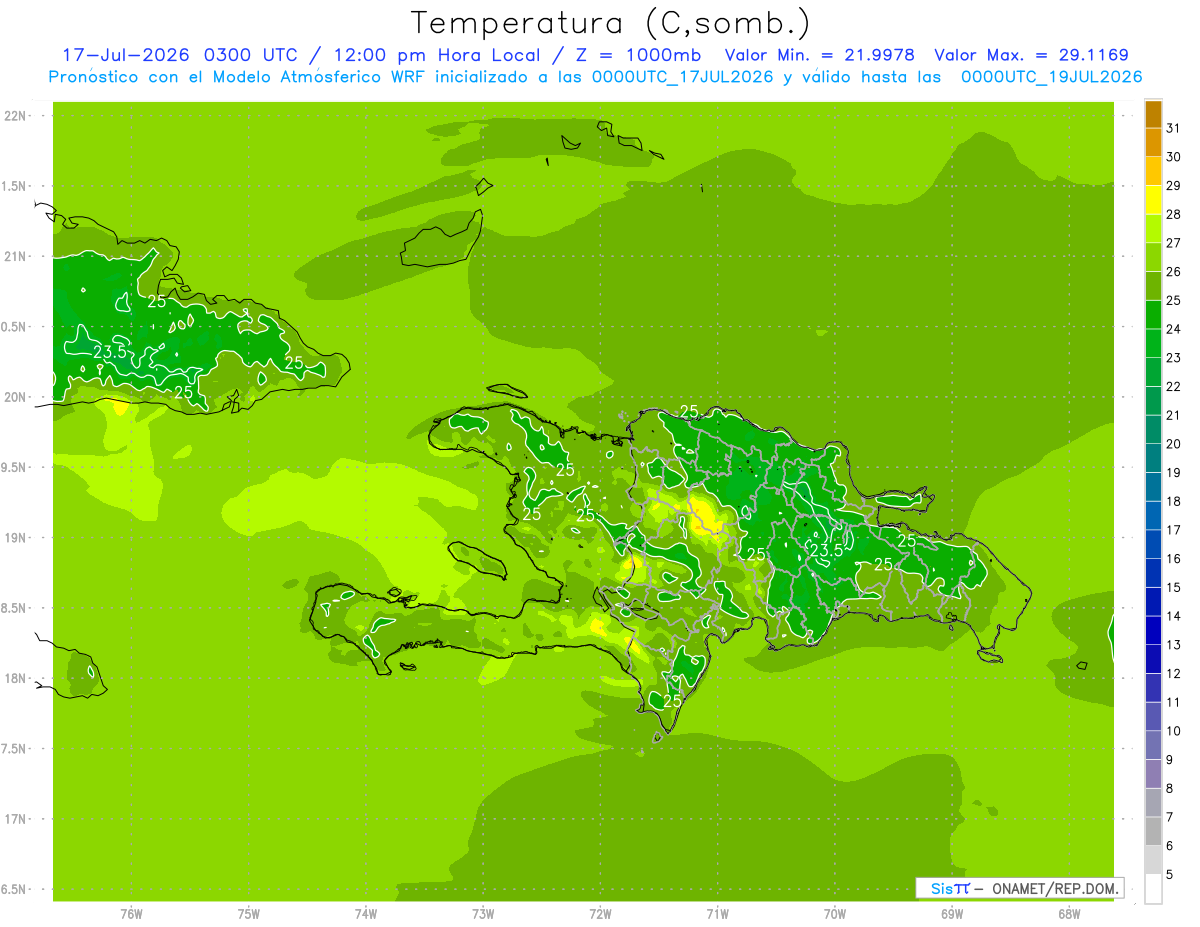1200x927 pixels.
Task: Click the 71W longitude label
Action: pos(717,914)
